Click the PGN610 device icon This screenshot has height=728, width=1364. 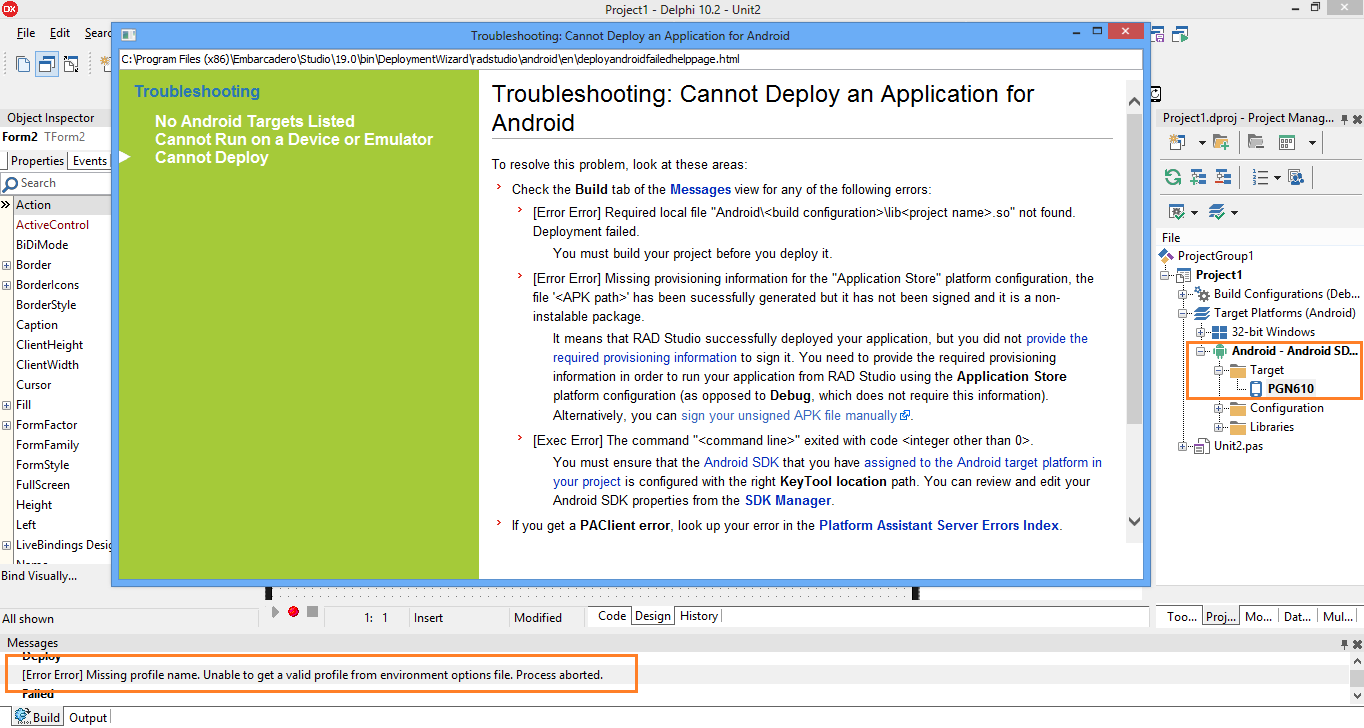[x=1256, y=389]
